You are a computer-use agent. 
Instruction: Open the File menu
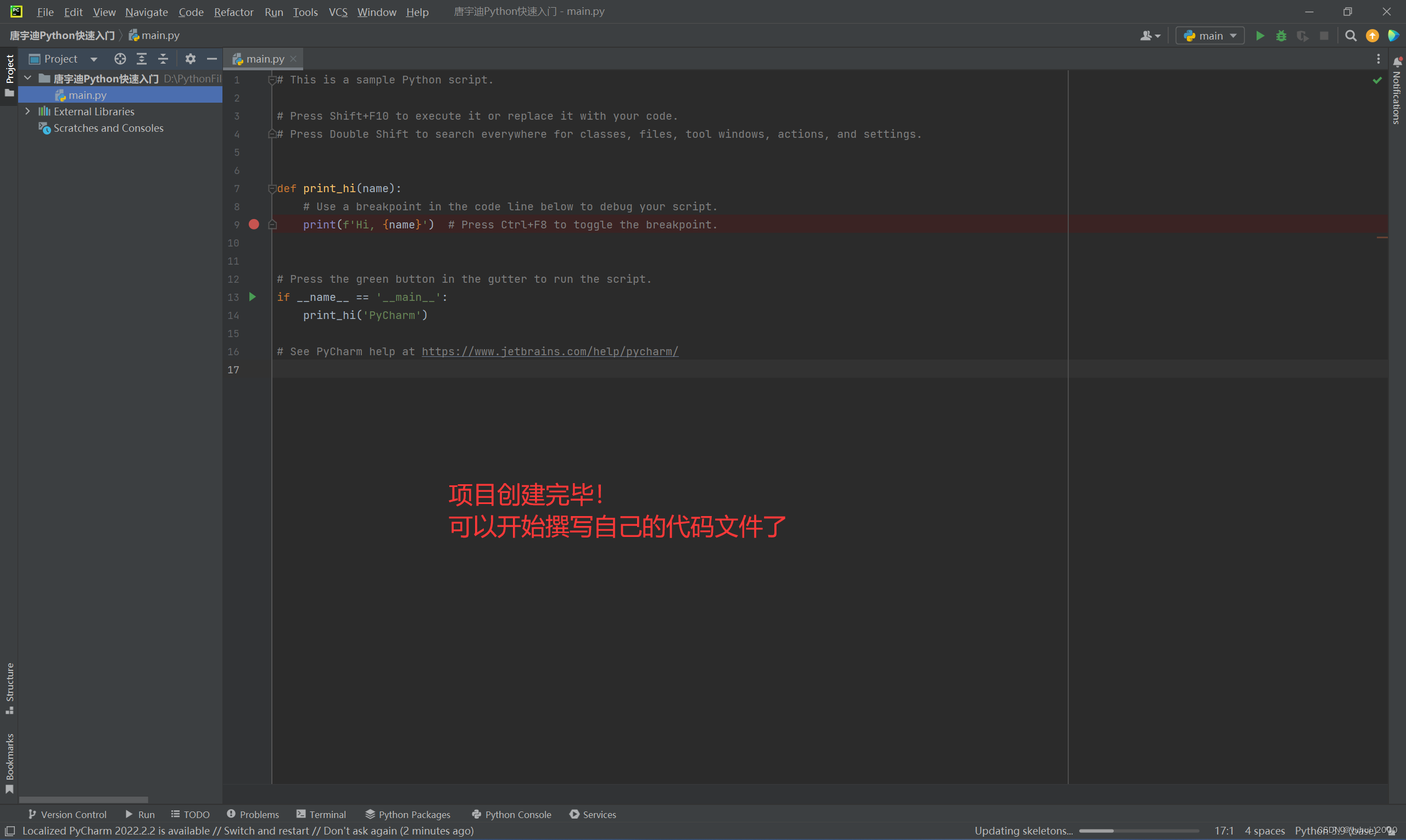click(x=44, y=12)
